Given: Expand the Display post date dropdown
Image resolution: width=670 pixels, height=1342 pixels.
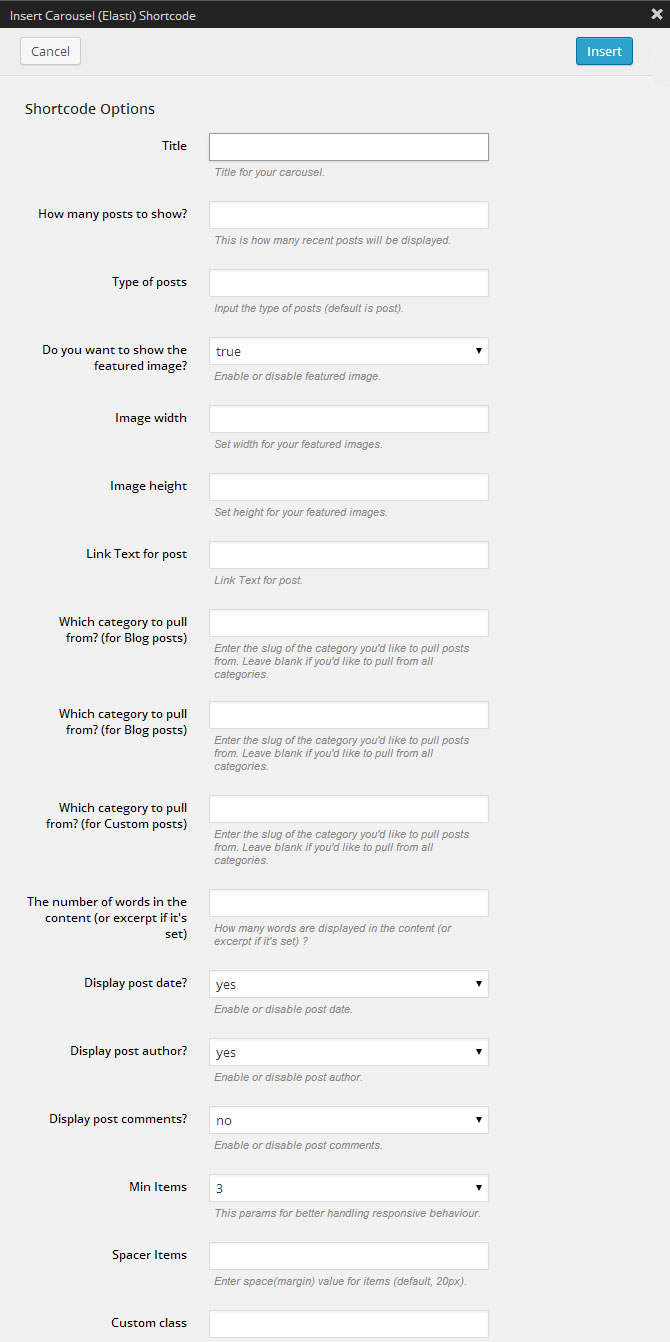Looking at the screenshot, I should [x=348, y=984].
